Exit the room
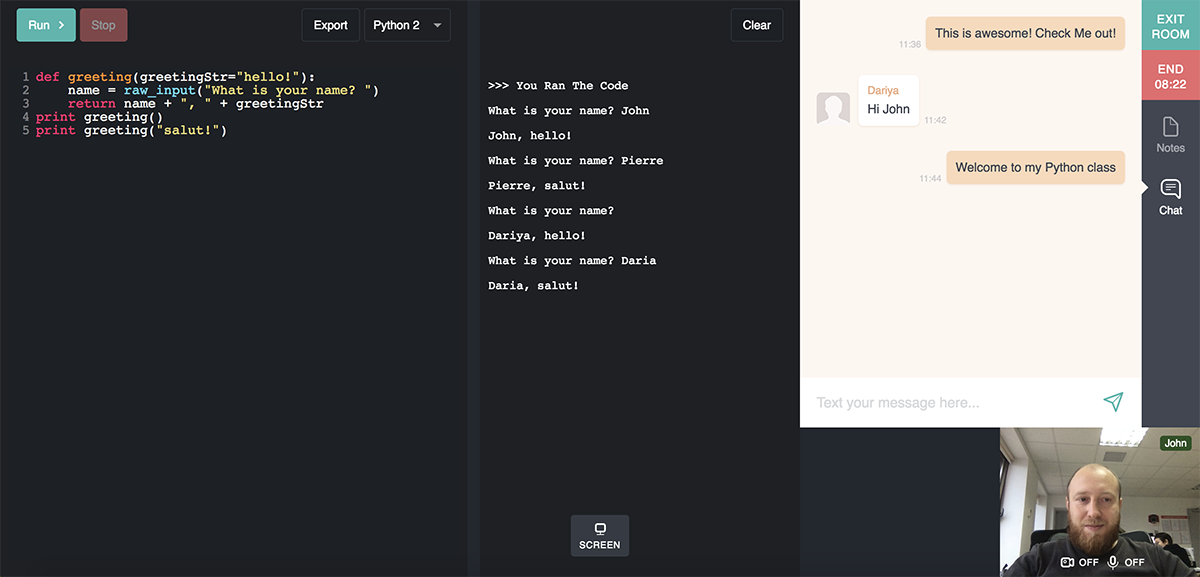Viewport: 1200px width, 577px height. (1171, 26)
